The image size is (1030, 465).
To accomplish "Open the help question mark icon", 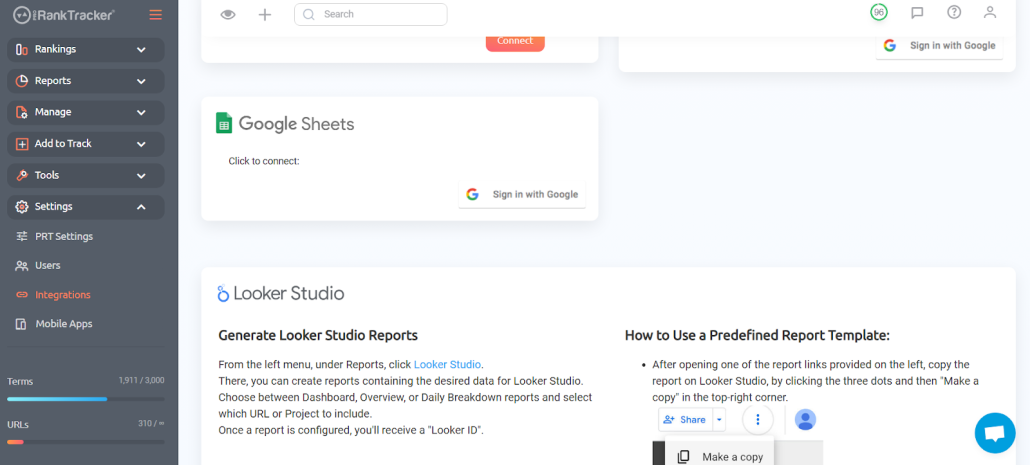I will point(954,12).
